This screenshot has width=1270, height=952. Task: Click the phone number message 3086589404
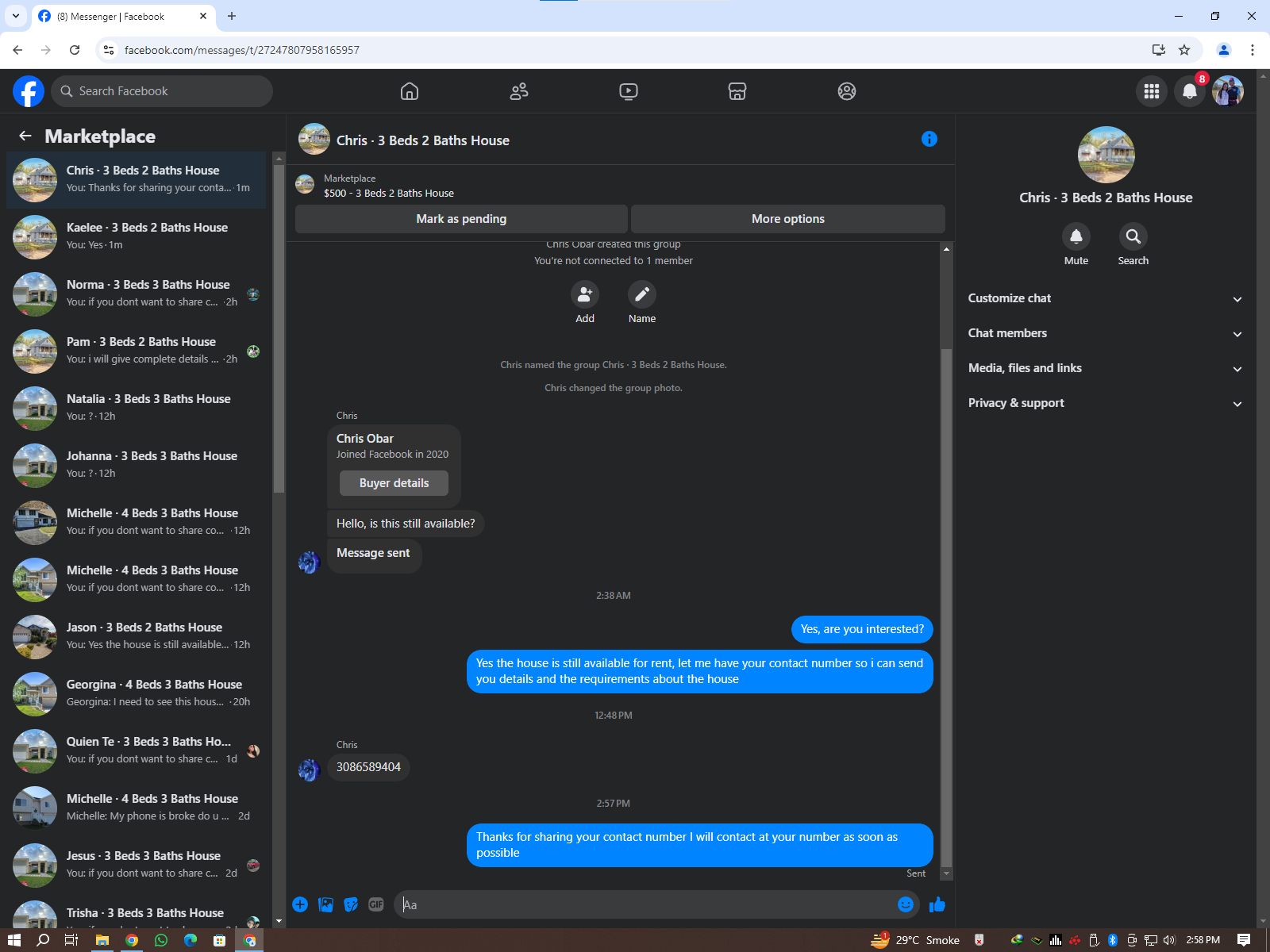pos(368,767)
